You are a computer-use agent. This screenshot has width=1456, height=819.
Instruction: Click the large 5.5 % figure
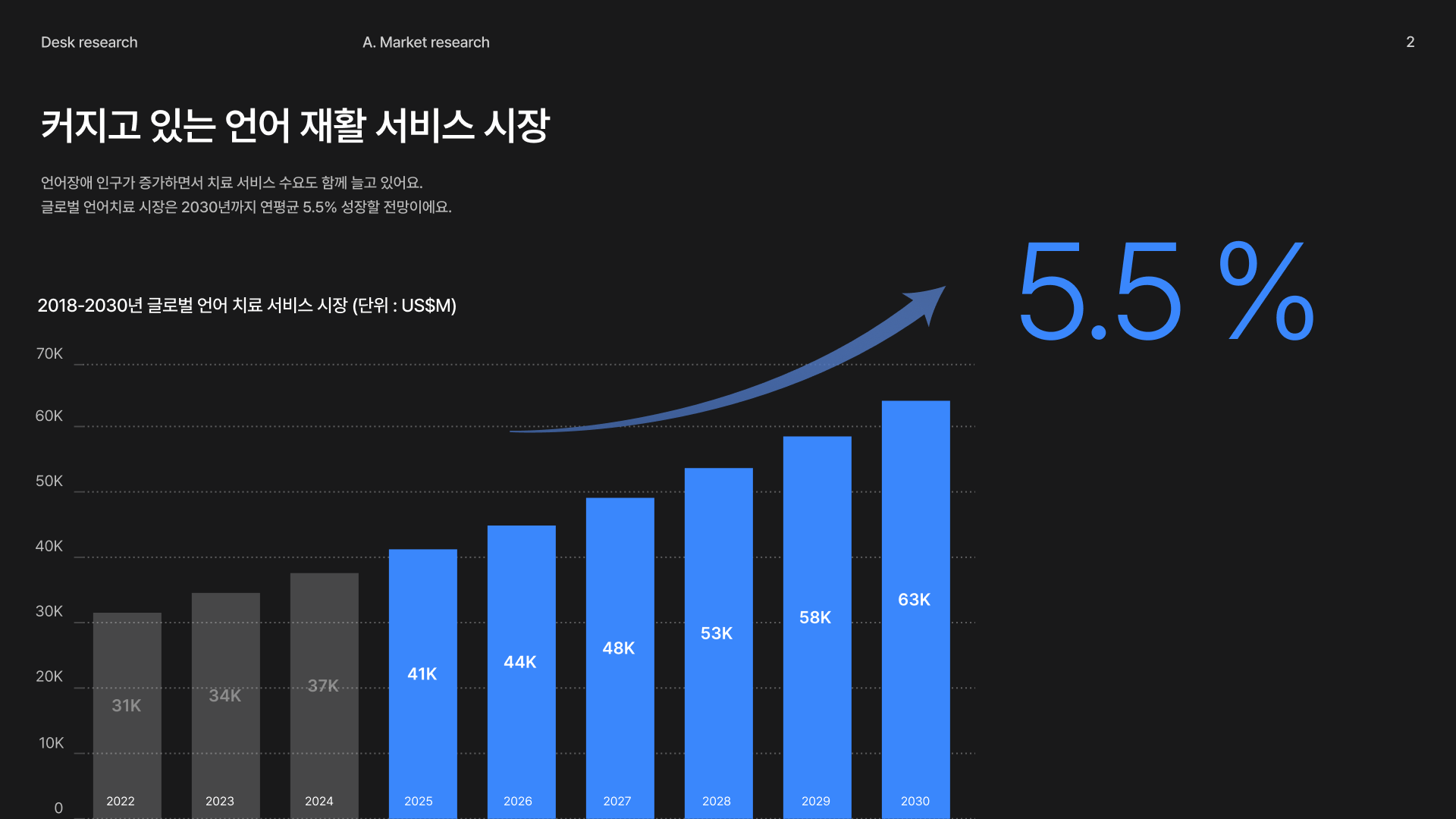click(1166, 291)
